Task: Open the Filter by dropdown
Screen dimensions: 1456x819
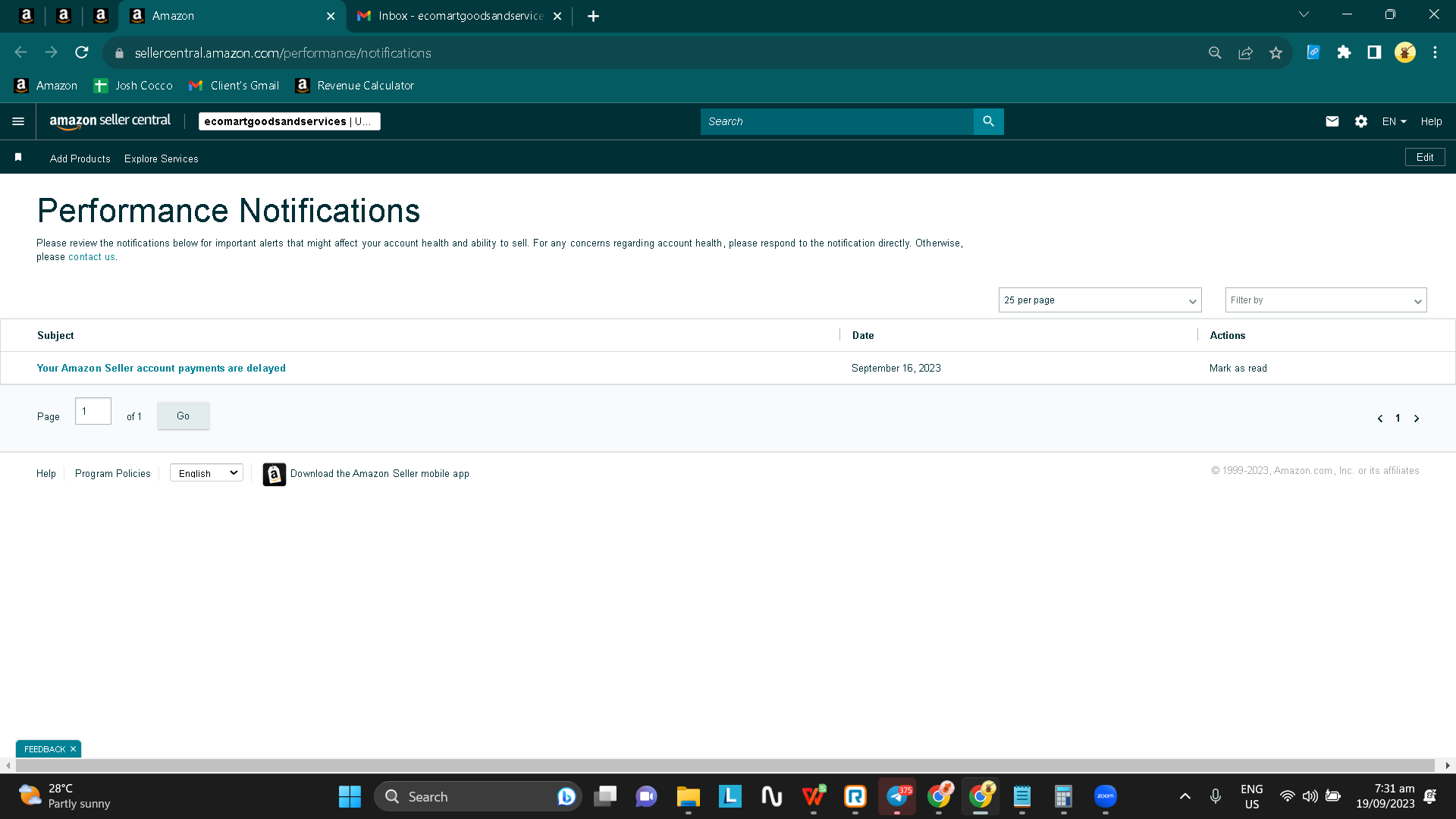Action: (1326, 300)
